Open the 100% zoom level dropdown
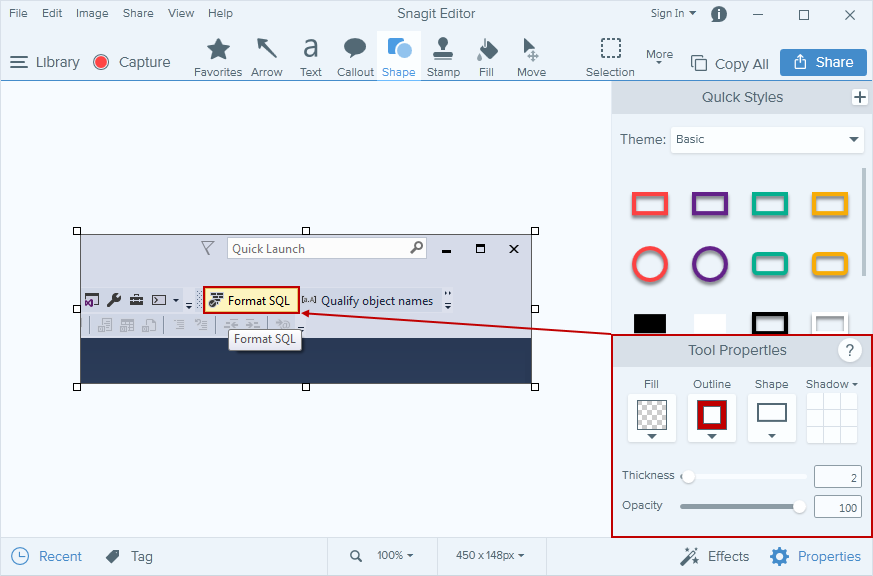 click(x=395, y=555)
